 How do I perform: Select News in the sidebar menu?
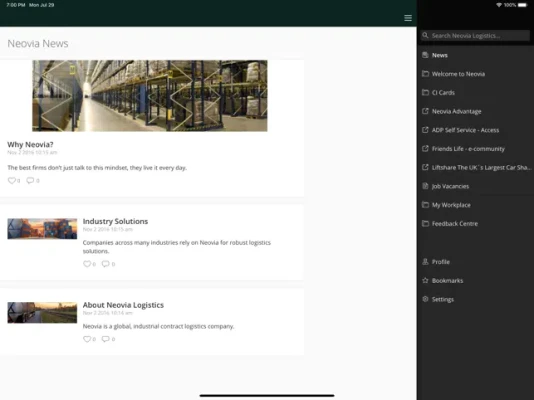click(440, 55)
